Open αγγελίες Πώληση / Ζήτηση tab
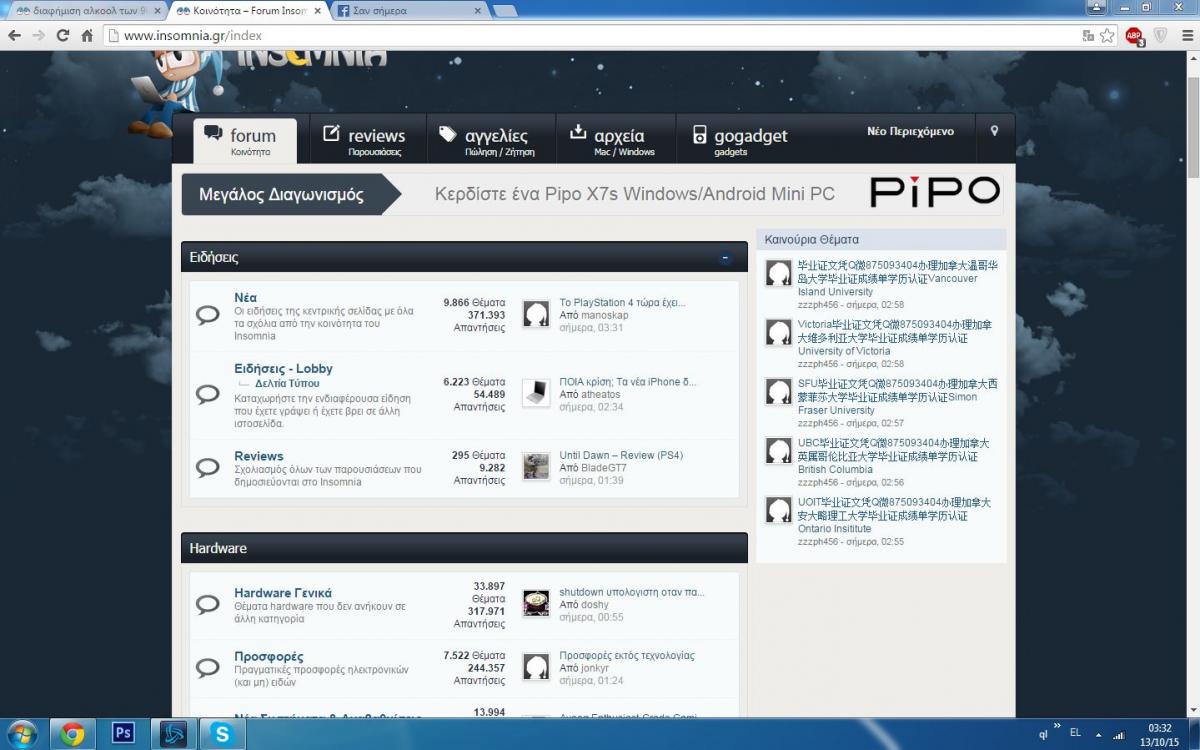This screenshot has height=750, width=1200. pos(490,141)
